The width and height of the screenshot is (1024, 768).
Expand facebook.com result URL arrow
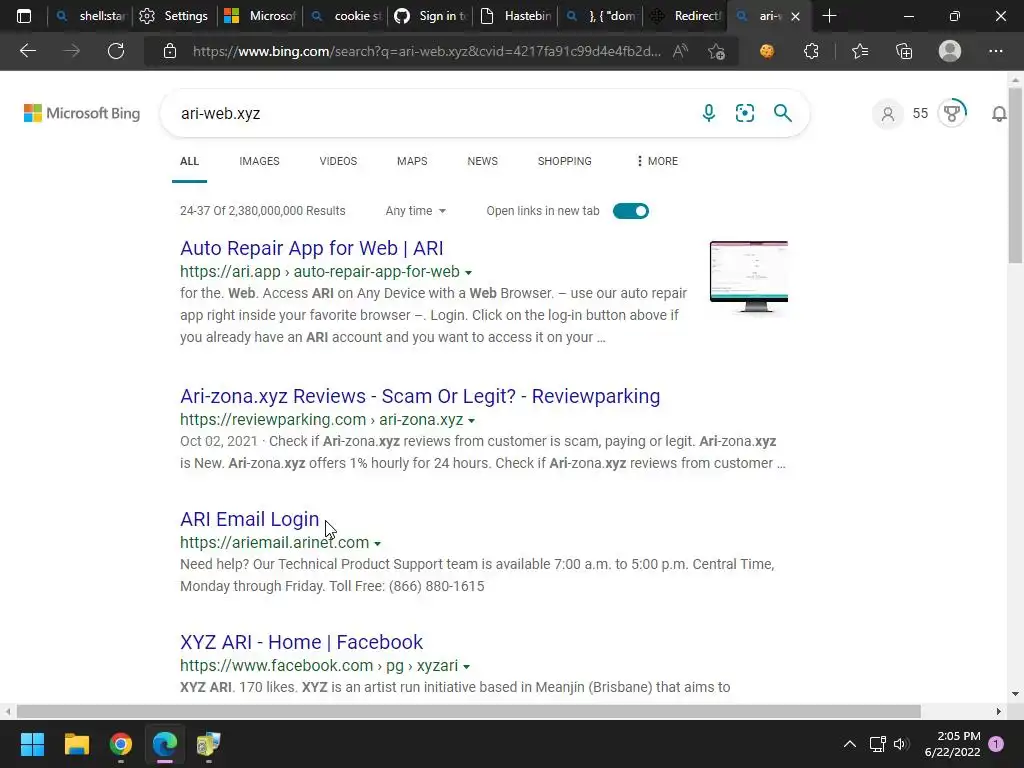[x=466, y=667]
